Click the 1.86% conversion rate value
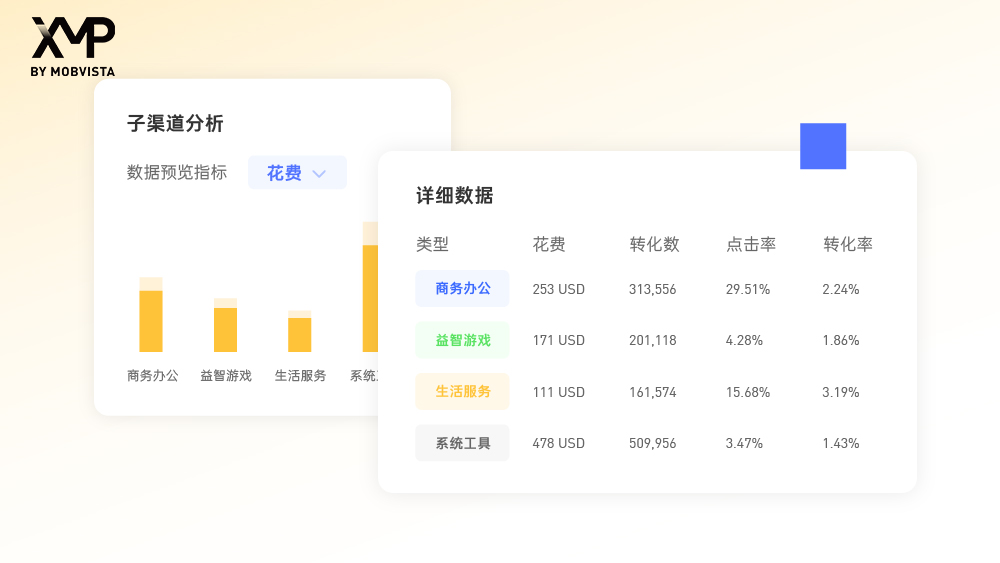Image resolution: width=1000 pixels, height=563 pixels. pos(841,340)
